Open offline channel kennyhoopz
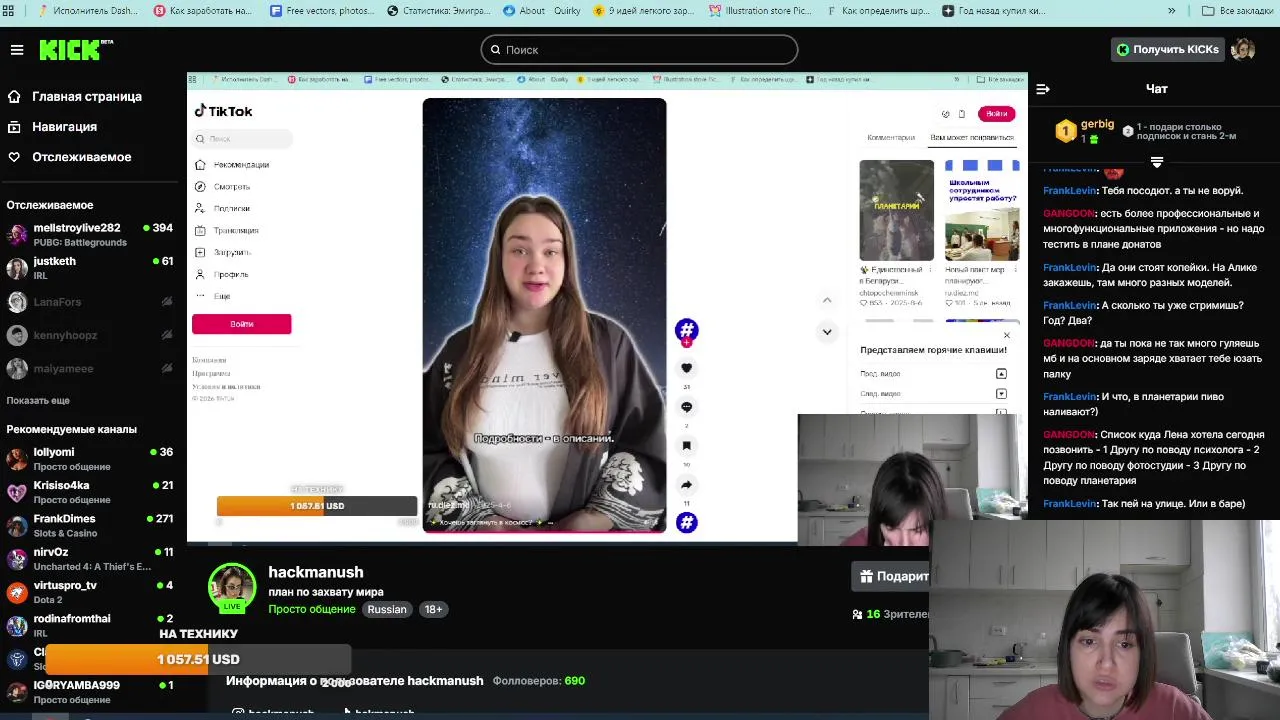The image size is (1280, 720). (x=91, y=335)
